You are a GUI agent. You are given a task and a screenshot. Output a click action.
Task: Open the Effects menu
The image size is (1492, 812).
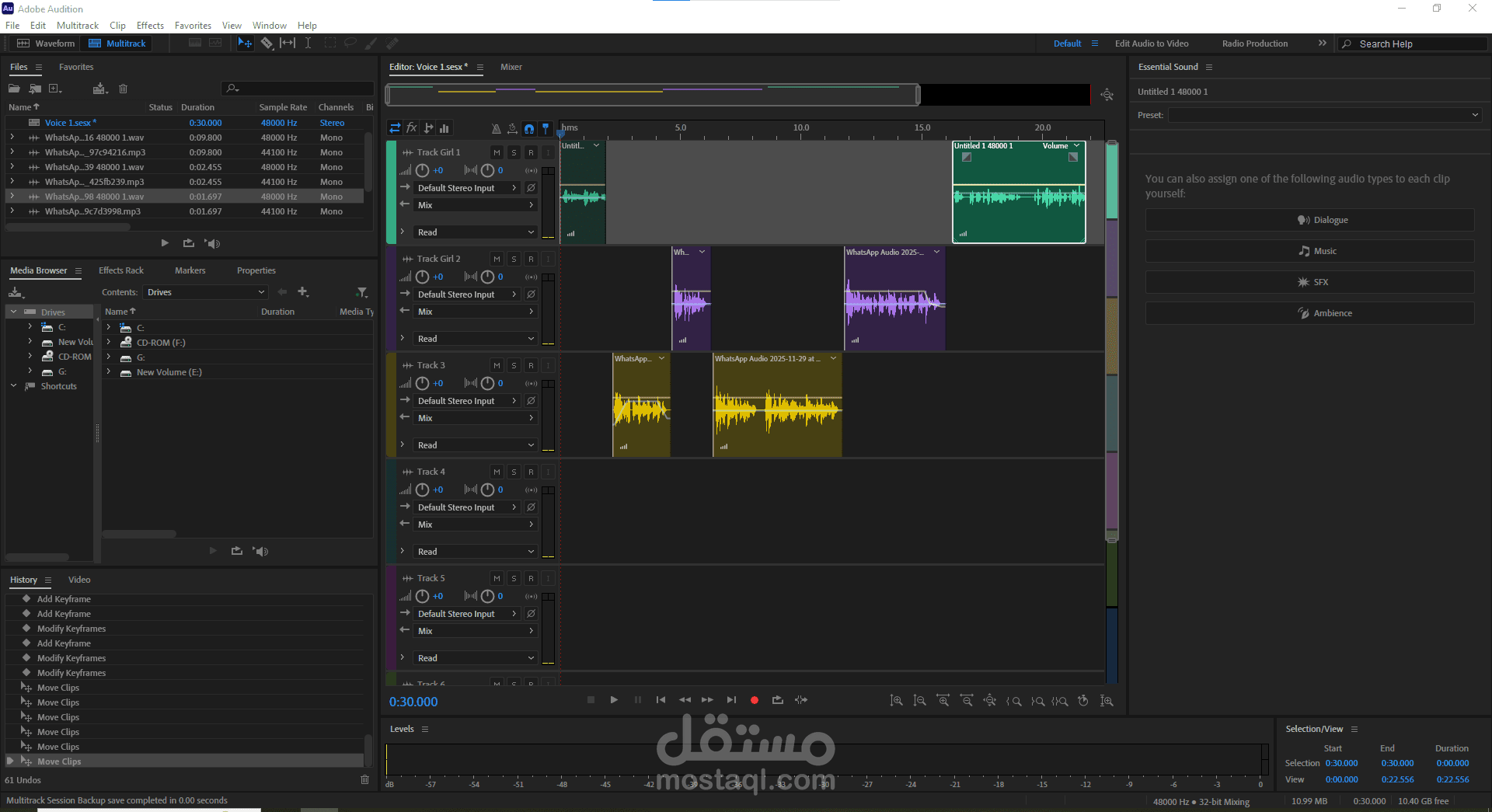150,26
